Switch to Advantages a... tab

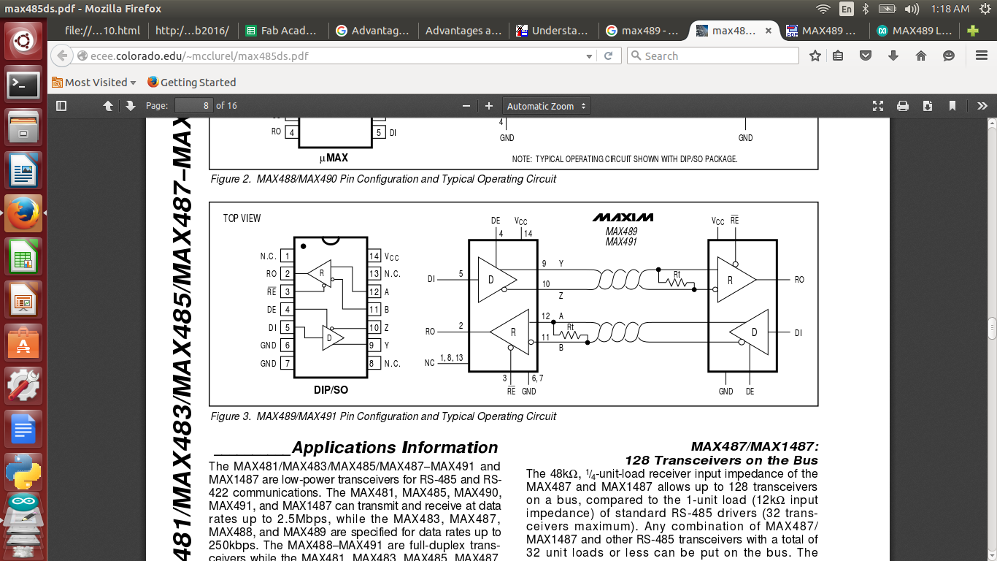coord(463,31)
